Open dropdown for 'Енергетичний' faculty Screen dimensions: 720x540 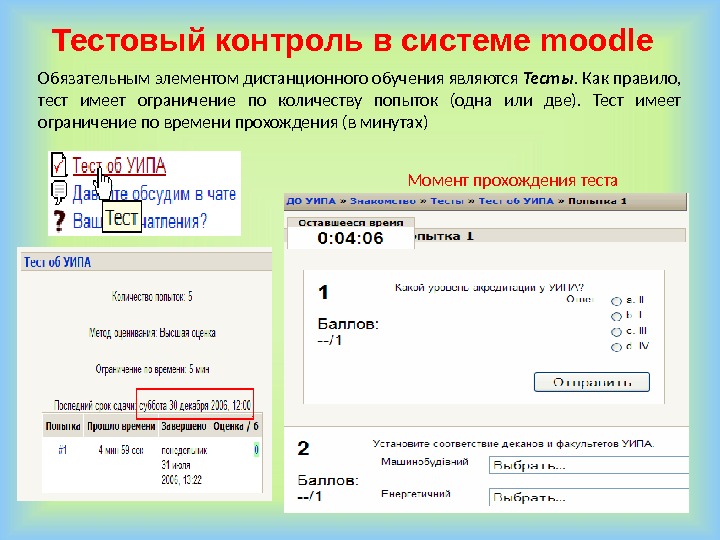click(x=589, y=497)
